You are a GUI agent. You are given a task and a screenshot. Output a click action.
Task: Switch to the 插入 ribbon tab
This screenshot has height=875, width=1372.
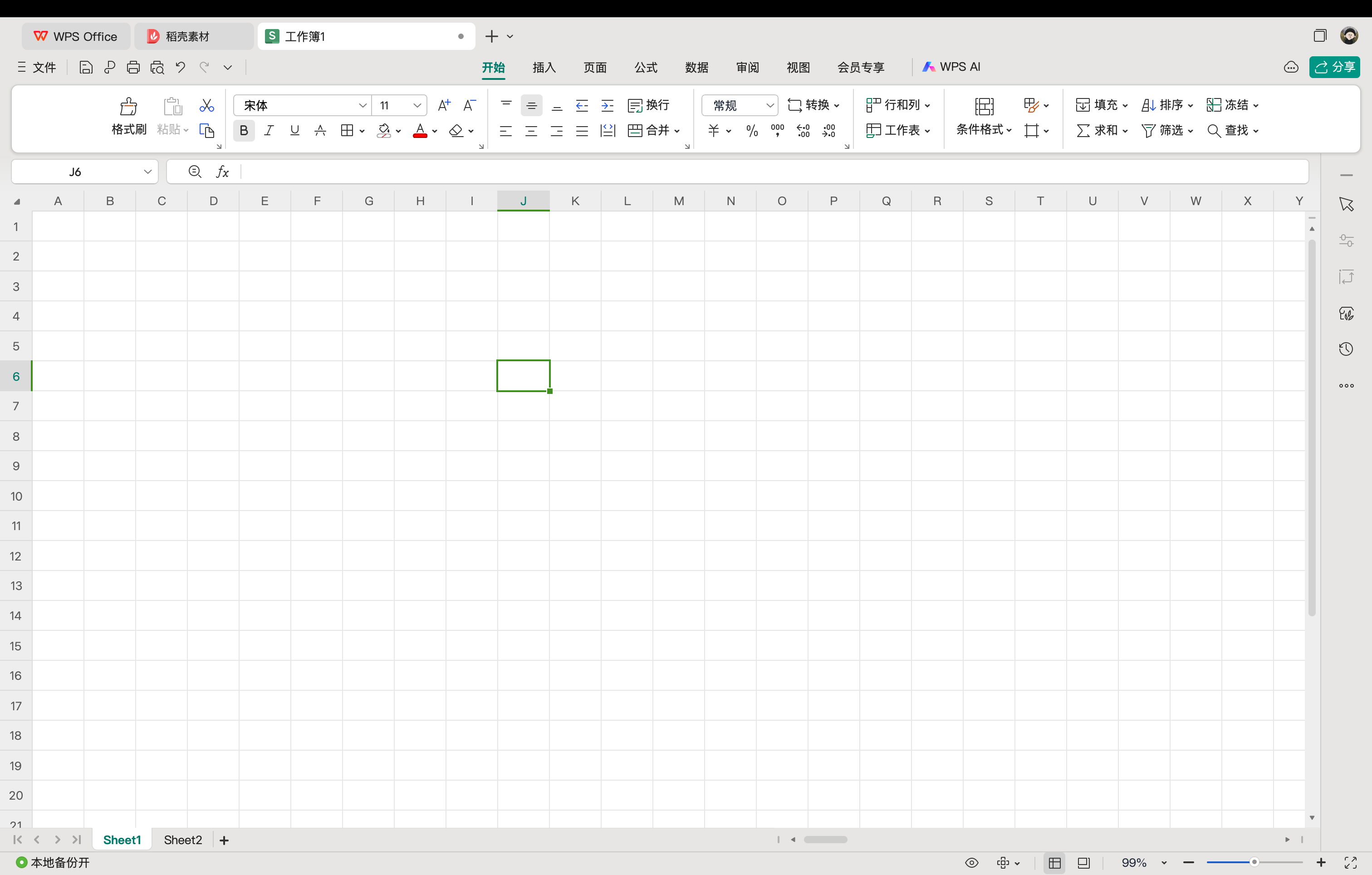tap(544, 67)
